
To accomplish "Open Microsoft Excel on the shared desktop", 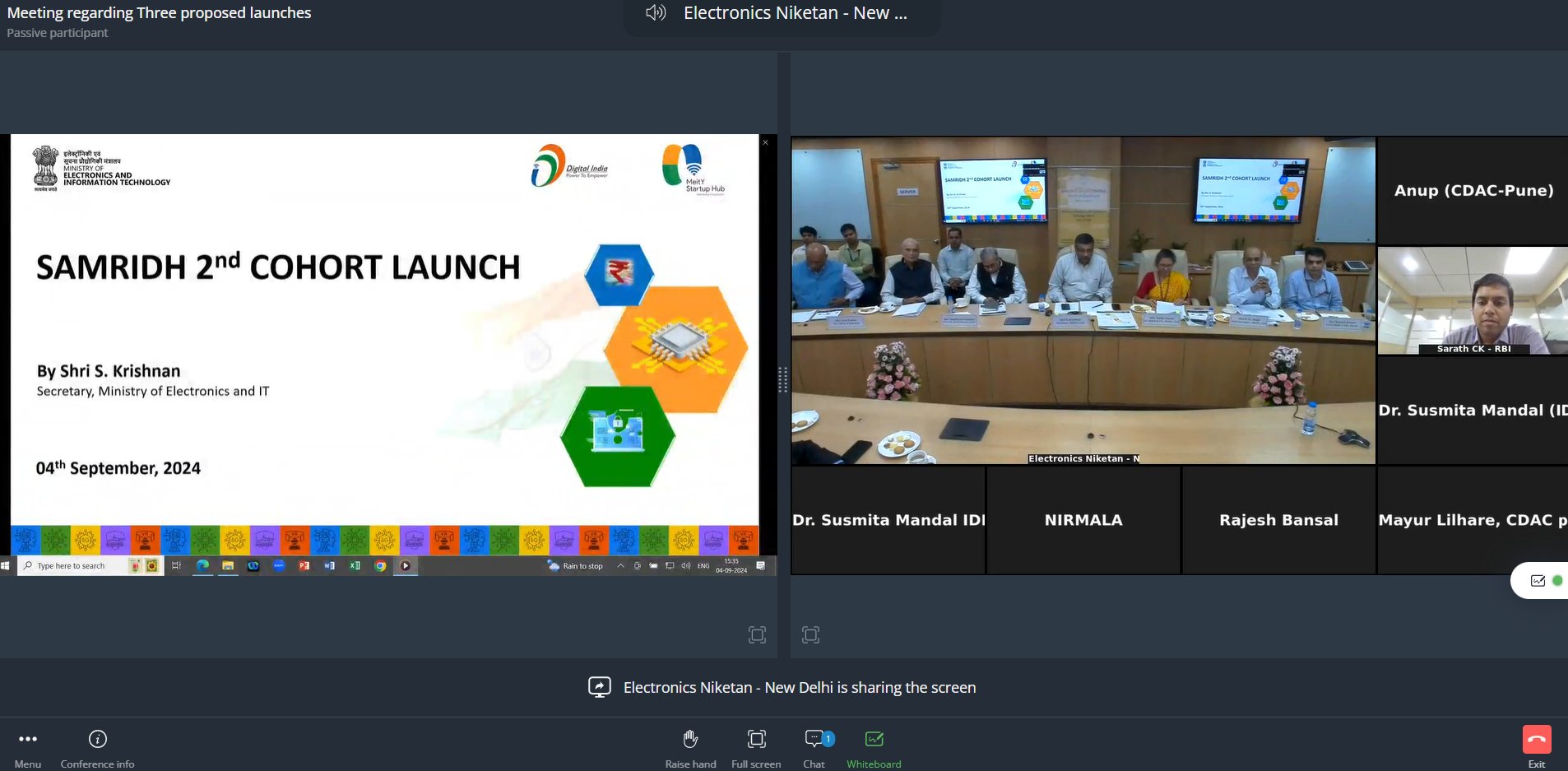I will click(355, 566).
